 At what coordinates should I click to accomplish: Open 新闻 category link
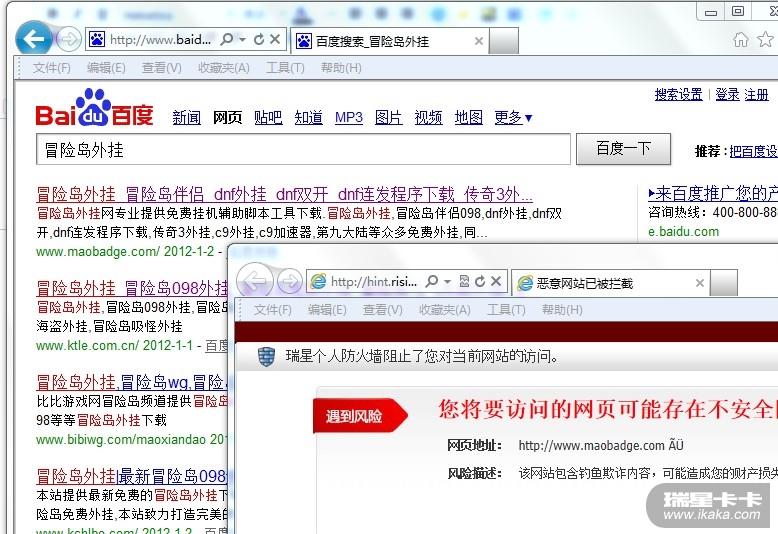[187, 118]
